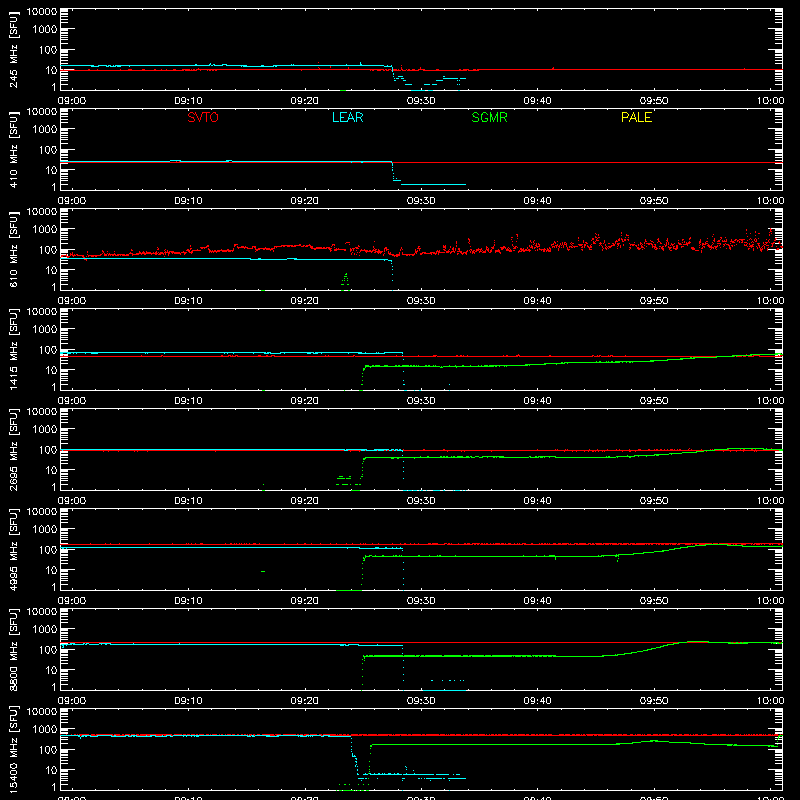Select the 1000 tick of the 15400 MHz plot
The width and height of the screenshot is (800, 800).
45,730
